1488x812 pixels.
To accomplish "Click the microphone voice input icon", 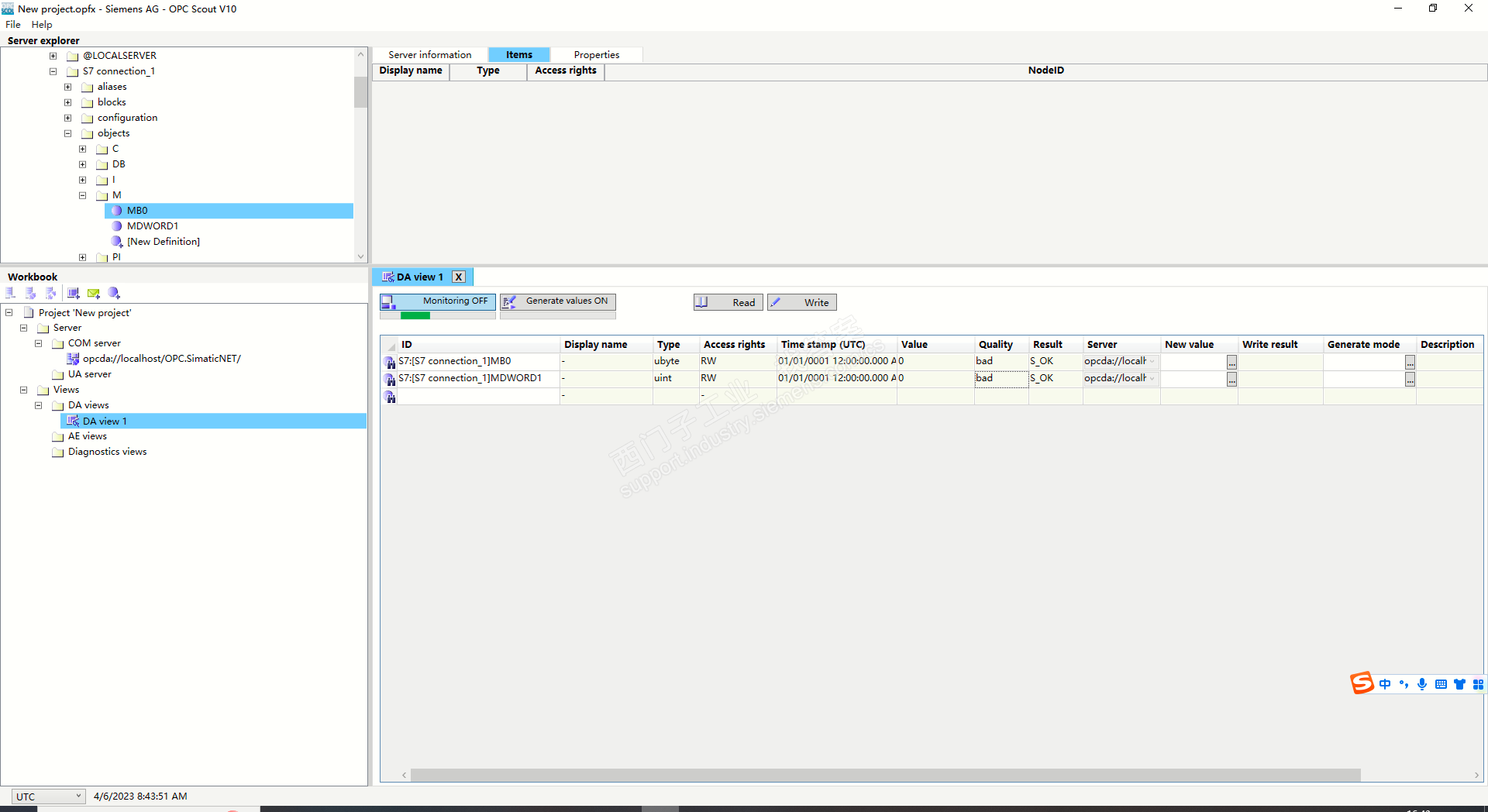I will (x=1422, y=684).
